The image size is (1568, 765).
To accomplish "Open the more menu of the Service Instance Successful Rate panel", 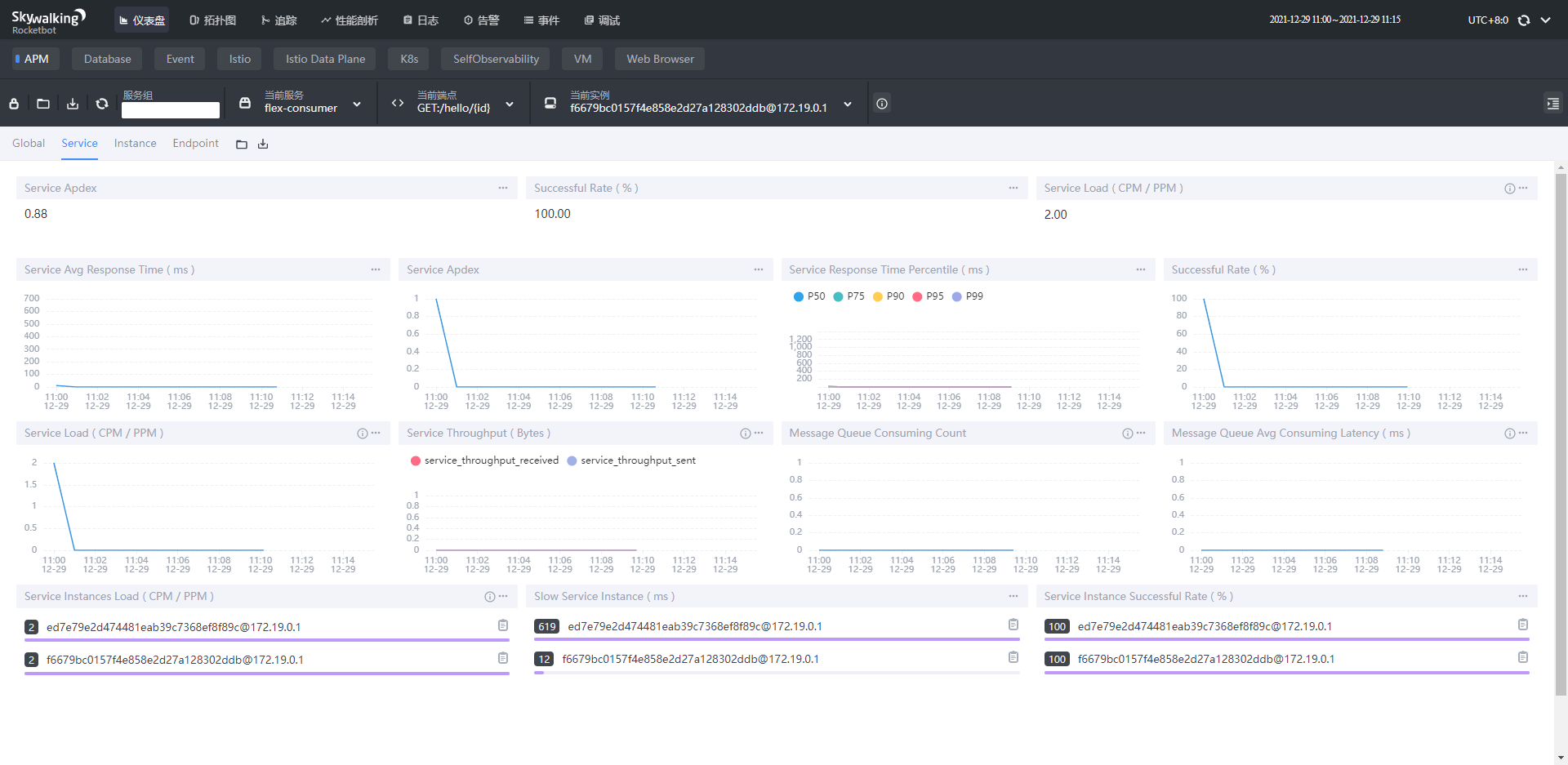I will 1523,596.
